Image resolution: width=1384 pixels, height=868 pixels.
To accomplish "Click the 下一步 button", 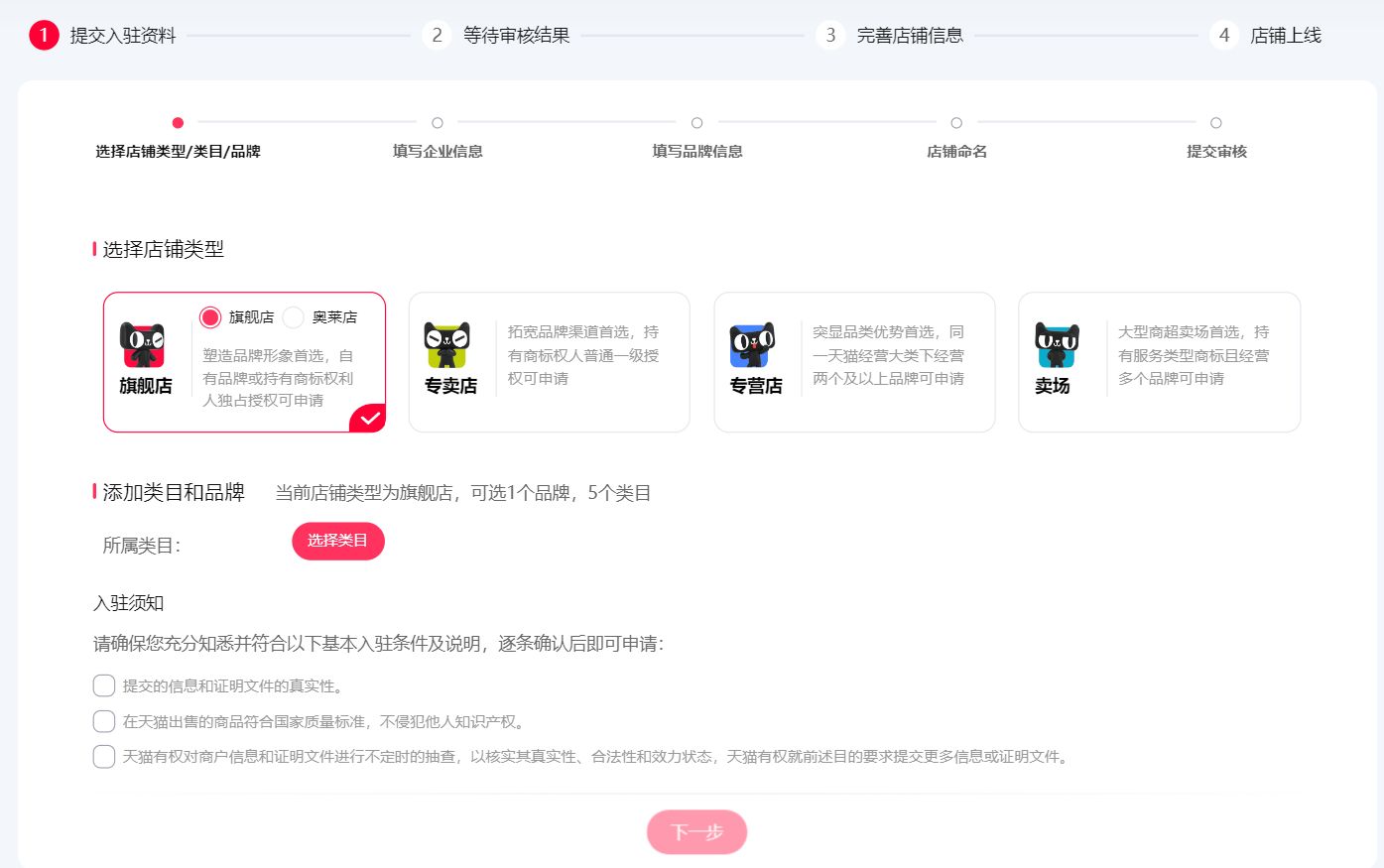I will tap(696, 832).
